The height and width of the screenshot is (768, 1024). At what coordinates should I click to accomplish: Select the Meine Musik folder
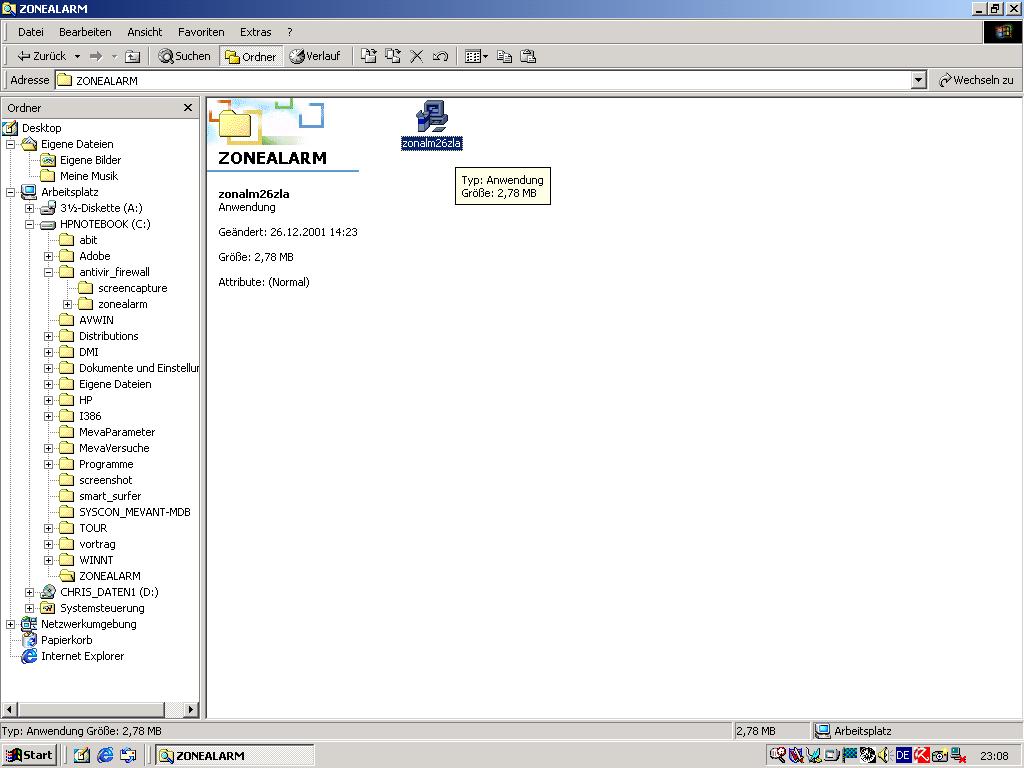tap(80, 176)
